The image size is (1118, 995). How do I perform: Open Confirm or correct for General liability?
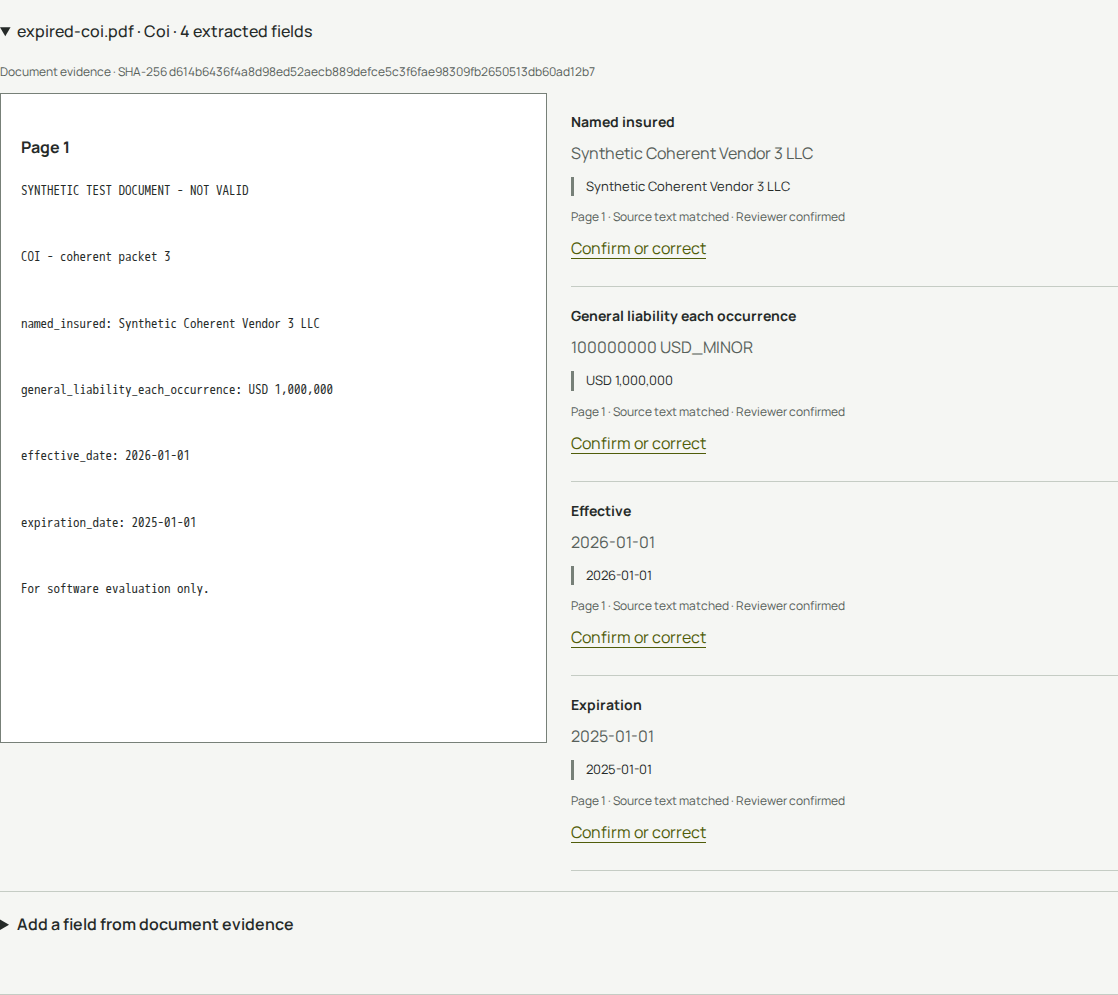click(x=638, y=444)
